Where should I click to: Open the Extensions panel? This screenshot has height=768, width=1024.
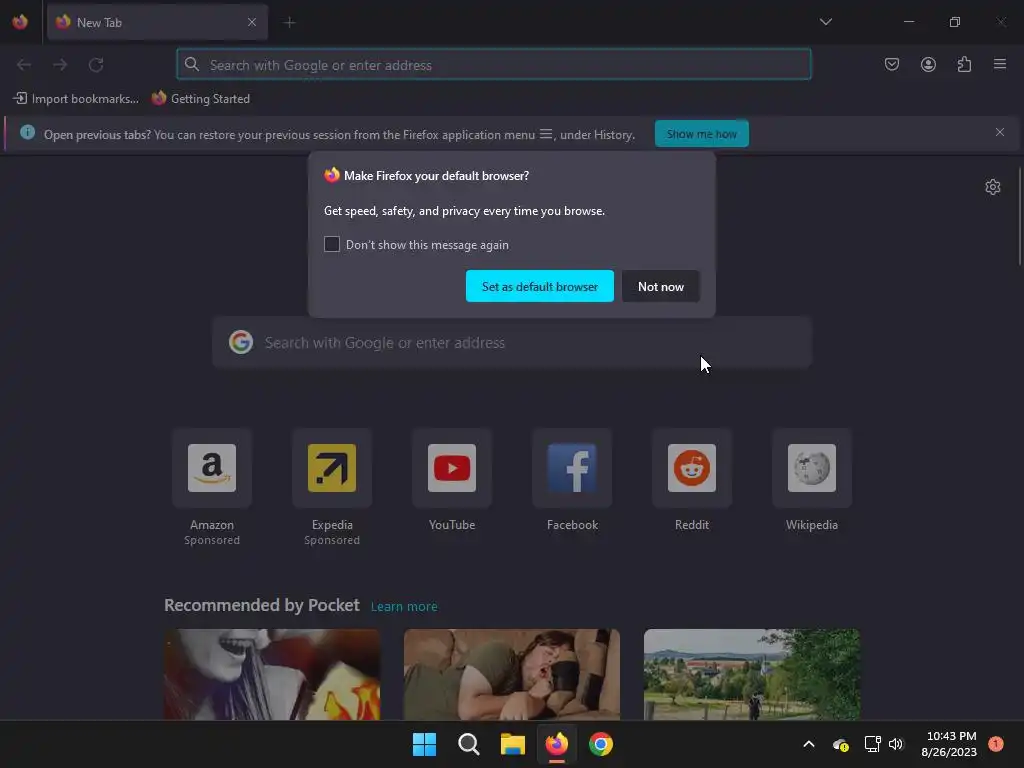(964, 64)
